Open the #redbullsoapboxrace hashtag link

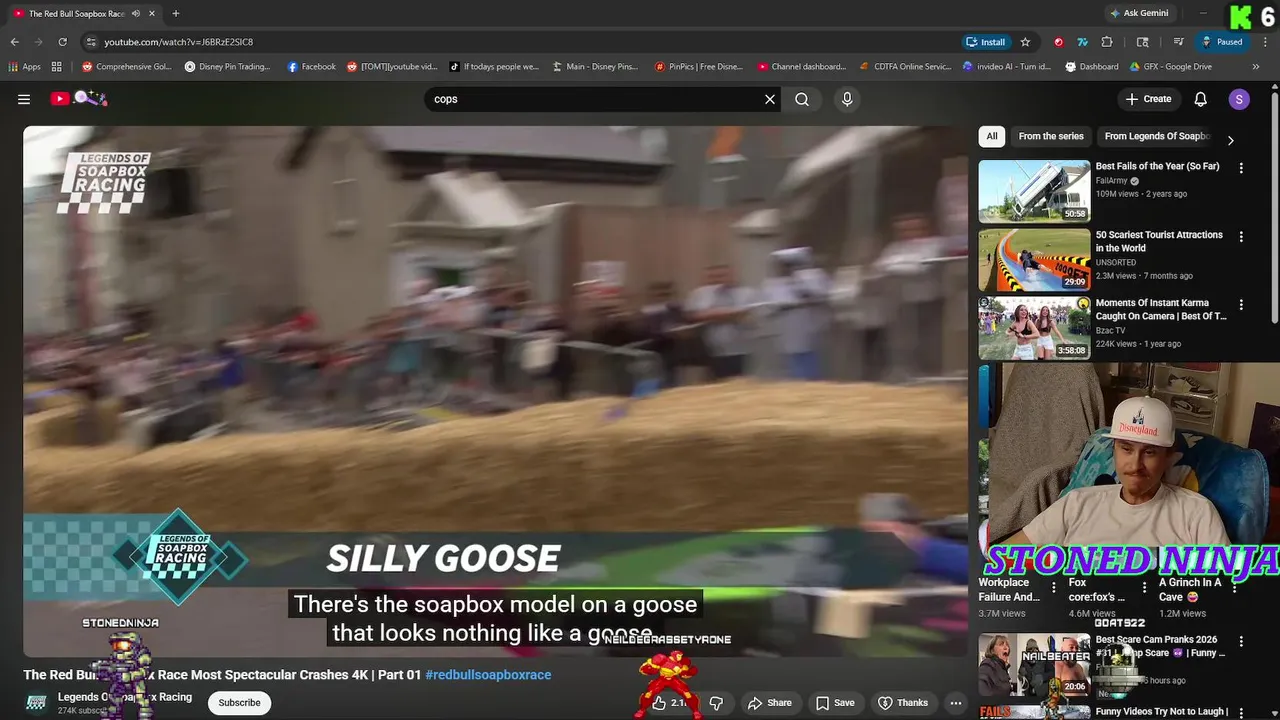[488, 675]
